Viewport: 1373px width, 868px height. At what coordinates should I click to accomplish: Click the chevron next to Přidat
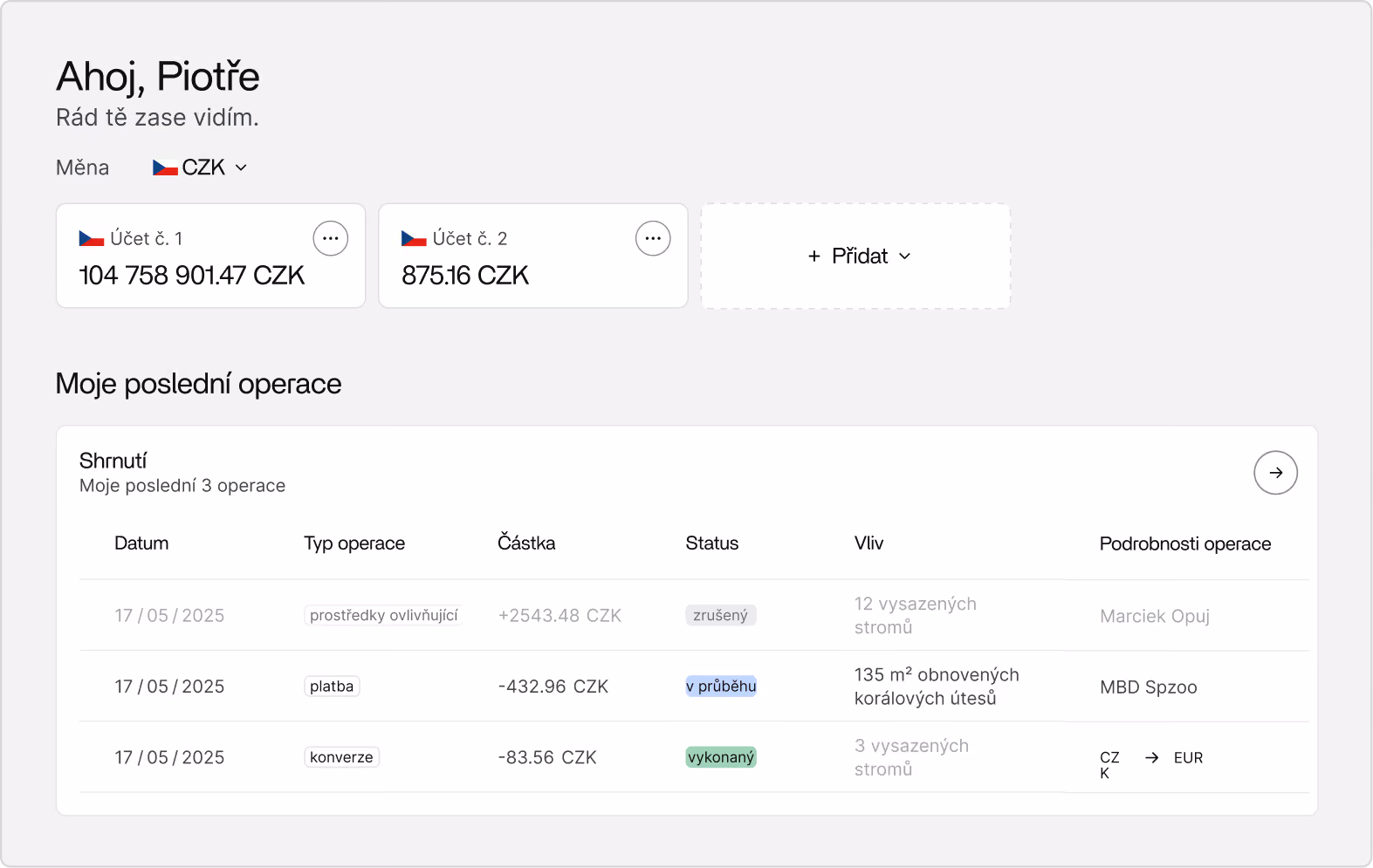[905, 256]
